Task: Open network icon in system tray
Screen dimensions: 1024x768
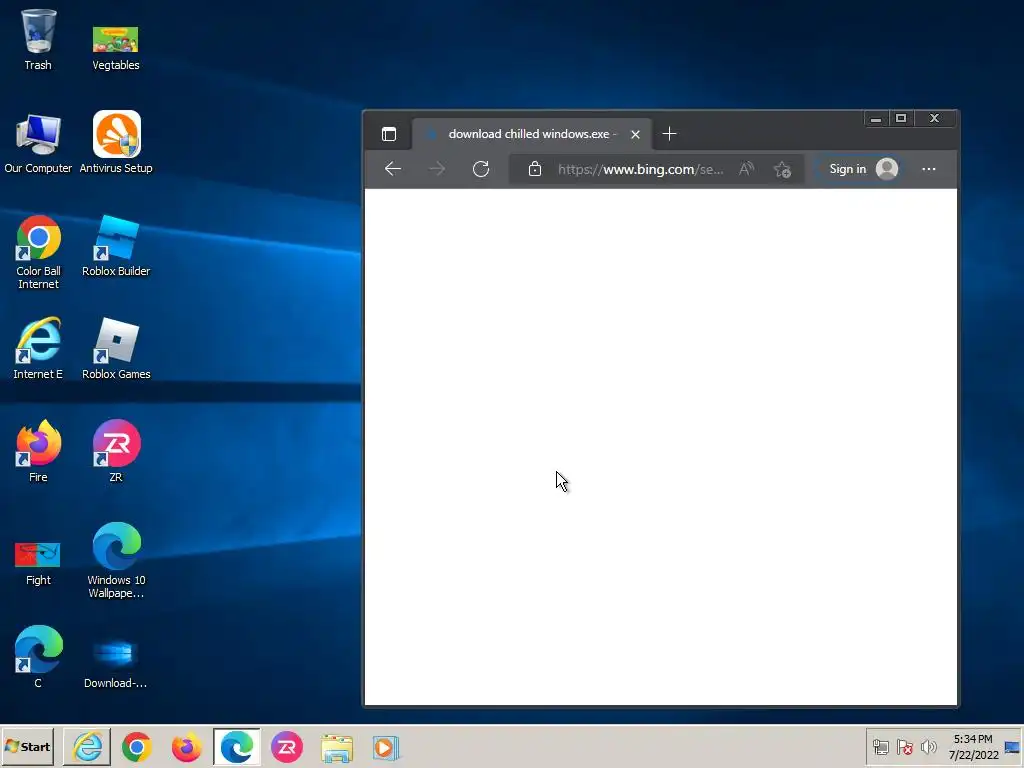Action: pyautogui.click(x=881, y=747)
